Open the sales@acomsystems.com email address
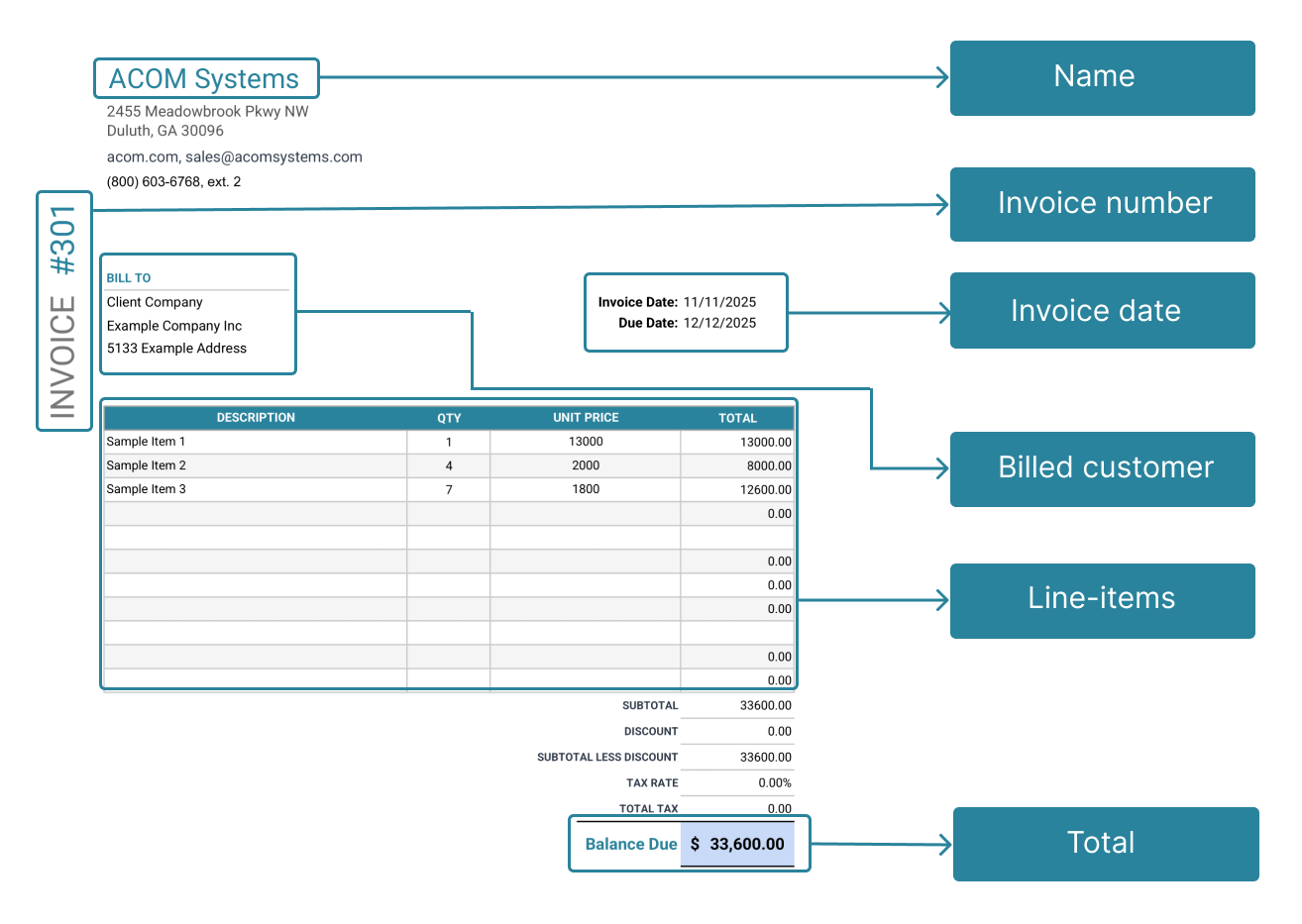 (273, 156)
